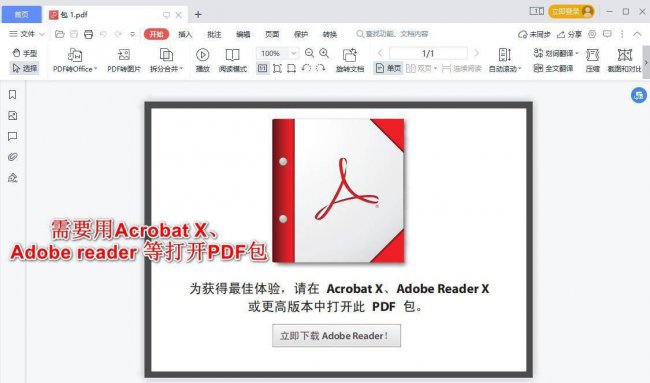Expand the 拆分合并 dropdown
The image size is (650, 383).
[x=181, y=68]
